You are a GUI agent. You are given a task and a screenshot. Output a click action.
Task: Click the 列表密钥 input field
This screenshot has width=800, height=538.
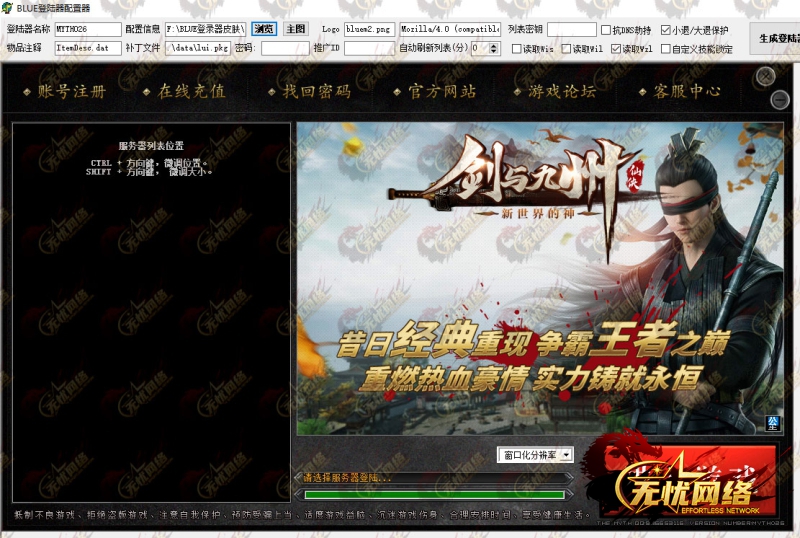pos(571,30)
